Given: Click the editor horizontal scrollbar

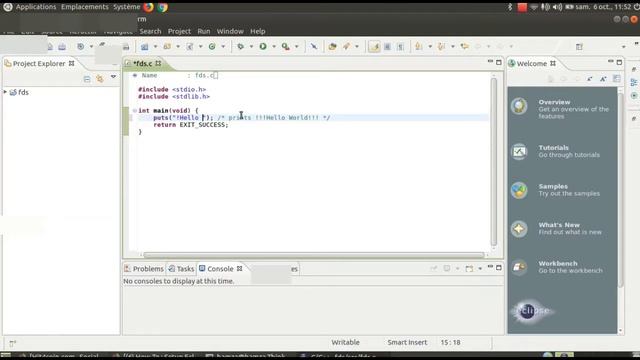Looking at the screenshot, I should [313, 255].
